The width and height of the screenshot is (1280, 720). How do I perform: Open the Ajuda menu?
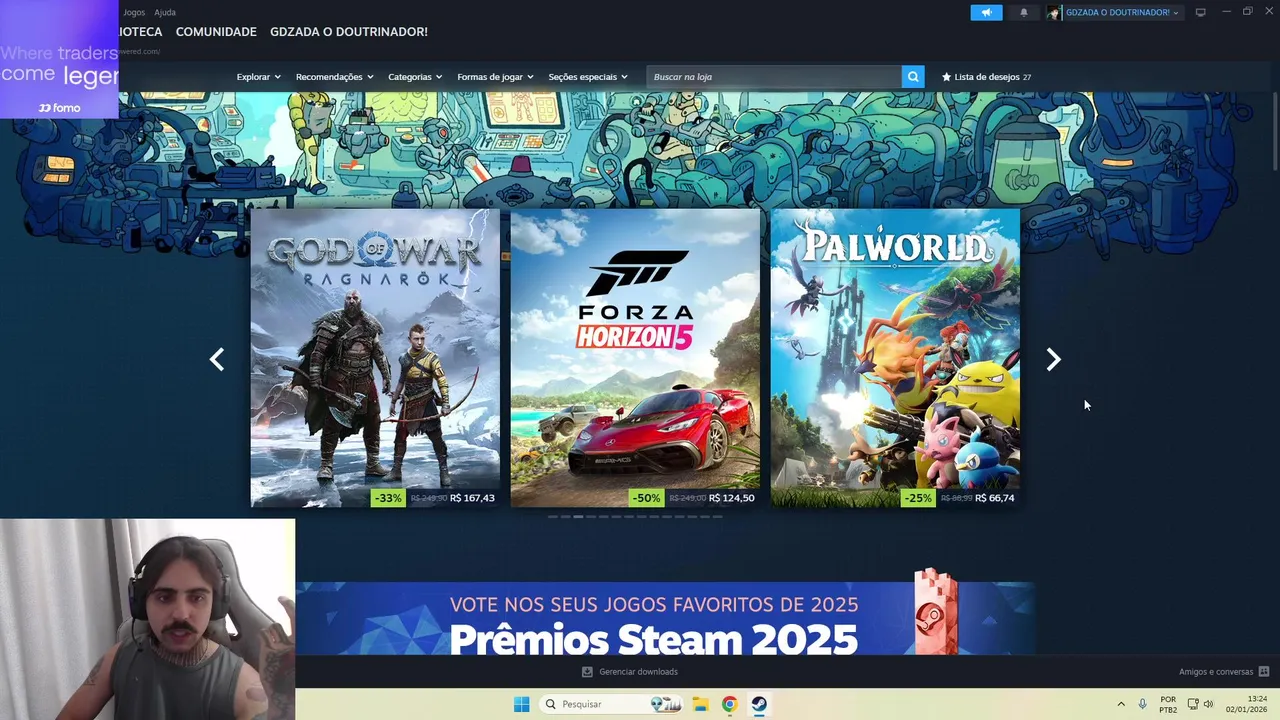pos(165,12)
